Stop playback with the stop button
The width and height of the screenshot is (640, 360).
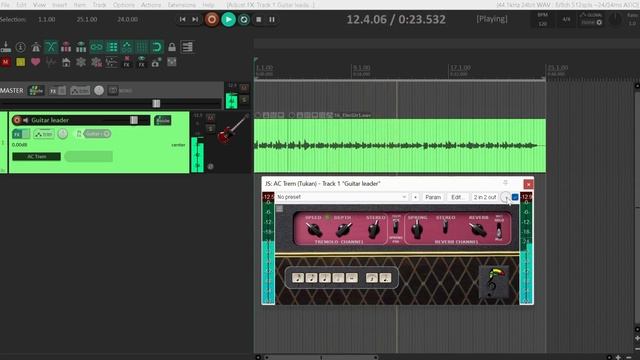(x=258, y=20)
